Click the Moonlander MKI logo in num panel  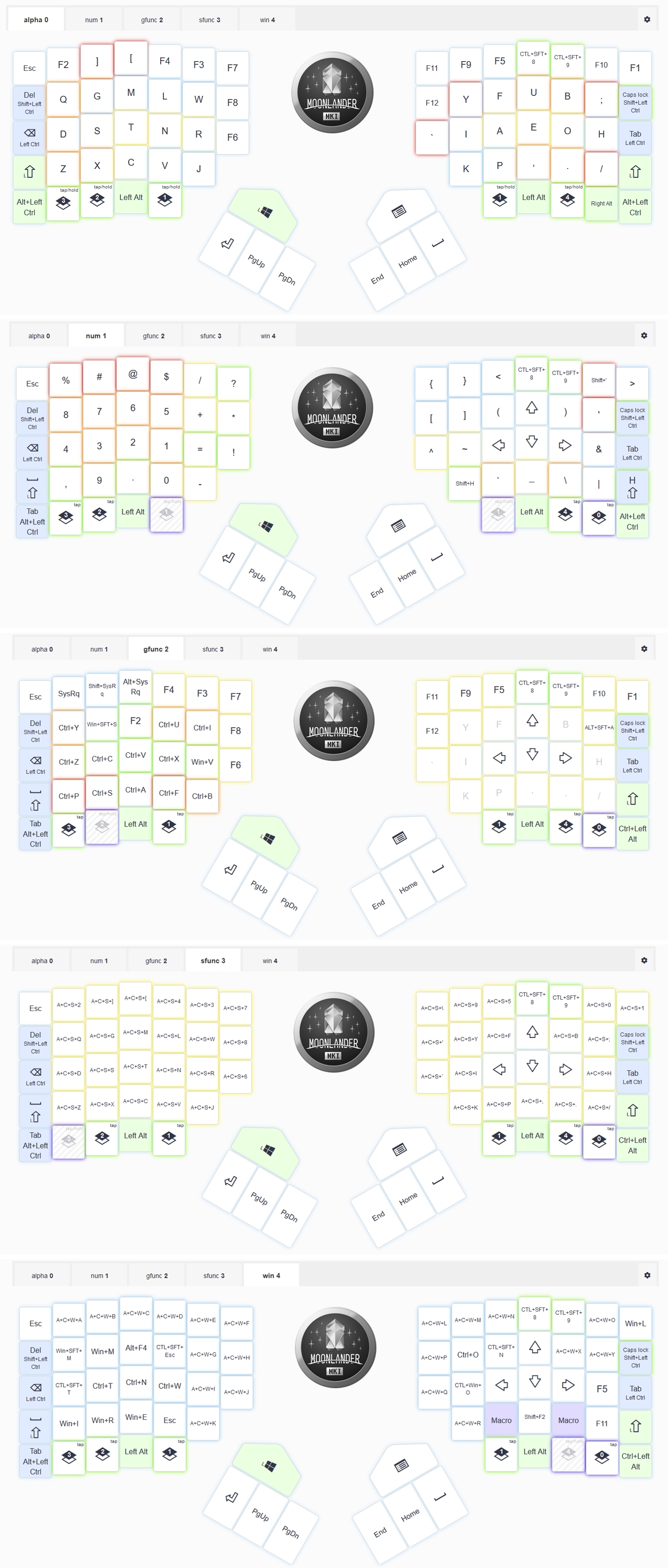(332, 407)
